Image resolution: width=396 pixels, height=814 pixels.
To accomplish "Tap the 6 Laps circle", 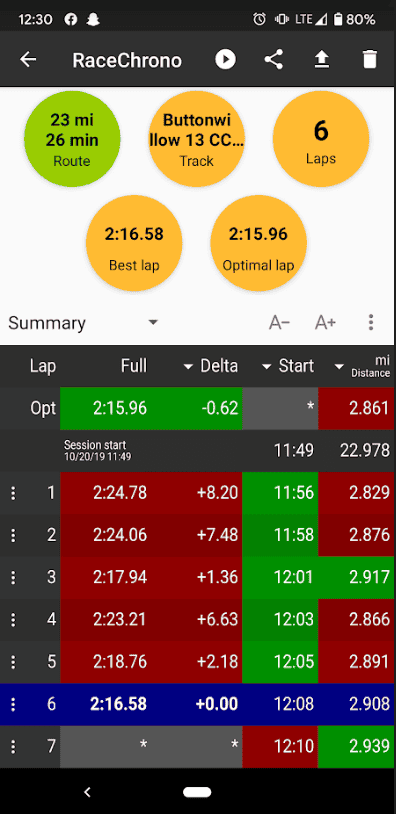I will pos(321,139).
